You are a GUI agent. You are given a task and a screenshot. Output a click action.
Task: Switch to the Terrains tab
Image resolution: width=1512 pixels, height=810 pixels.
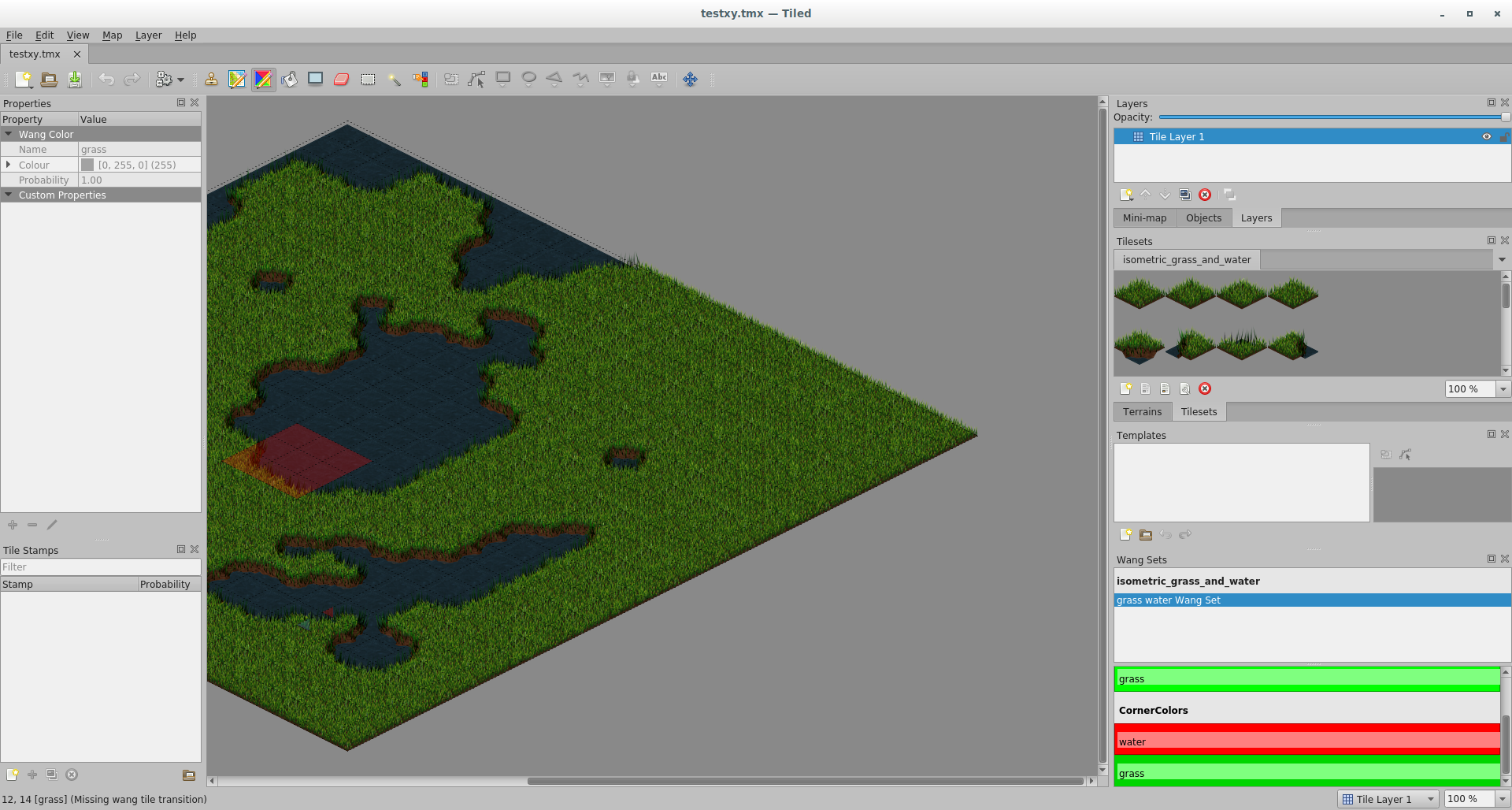click(1142, 411)
